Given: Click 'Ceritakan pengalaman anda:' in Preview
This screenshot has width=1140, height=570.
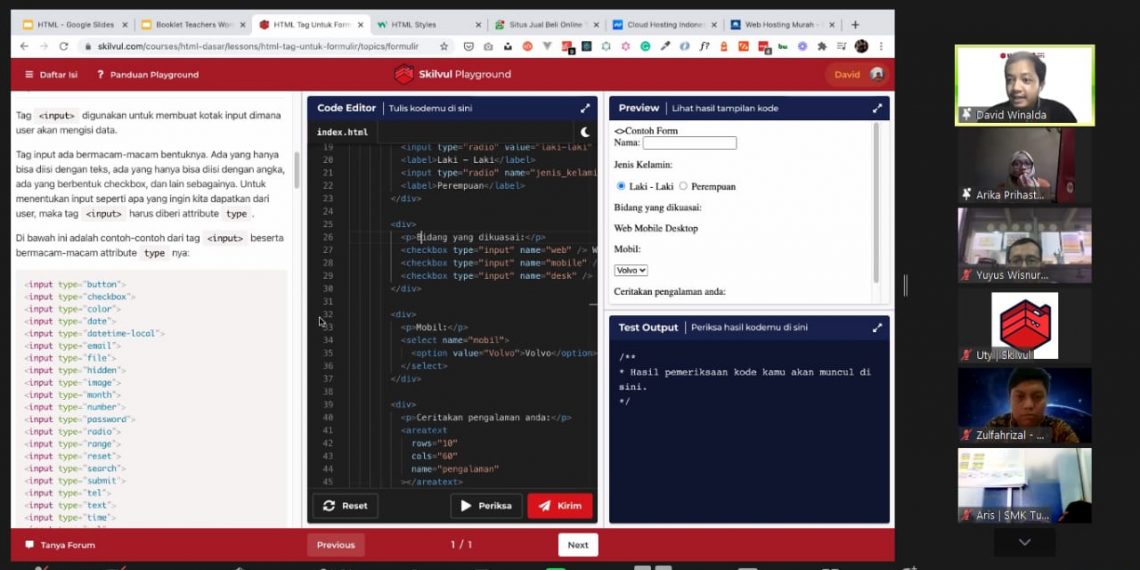Looking at the screenshot, I should (670, 292).
